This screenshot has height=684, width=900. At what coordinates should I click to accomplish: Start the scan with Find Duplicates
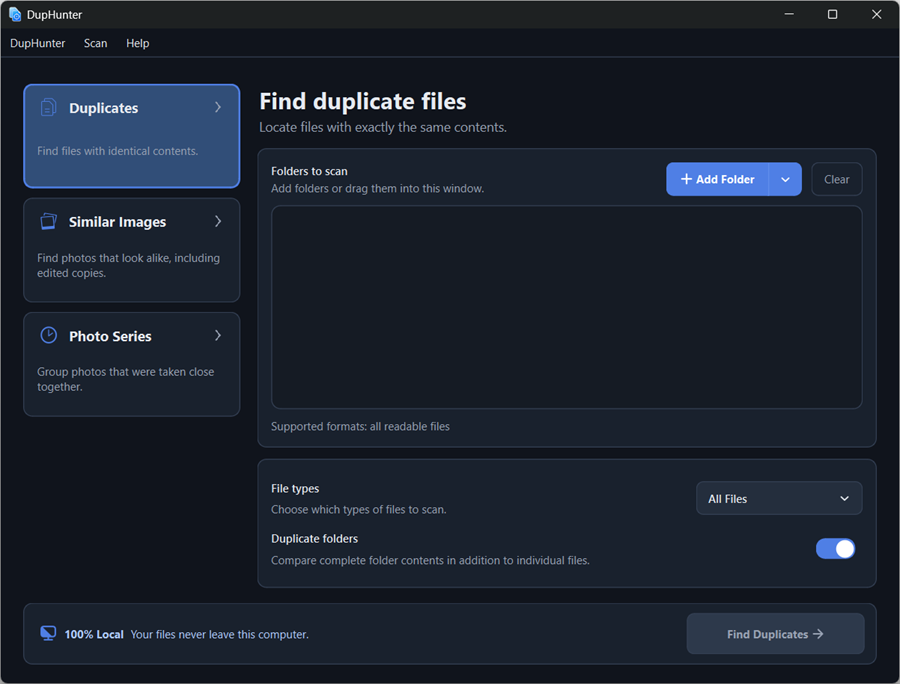click(775, 634)
